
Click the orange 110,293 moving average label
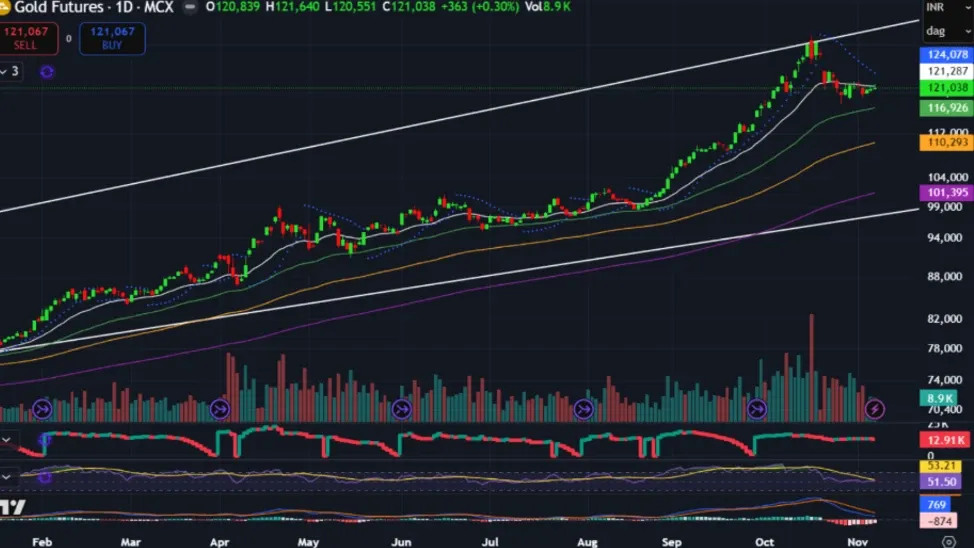946,143
